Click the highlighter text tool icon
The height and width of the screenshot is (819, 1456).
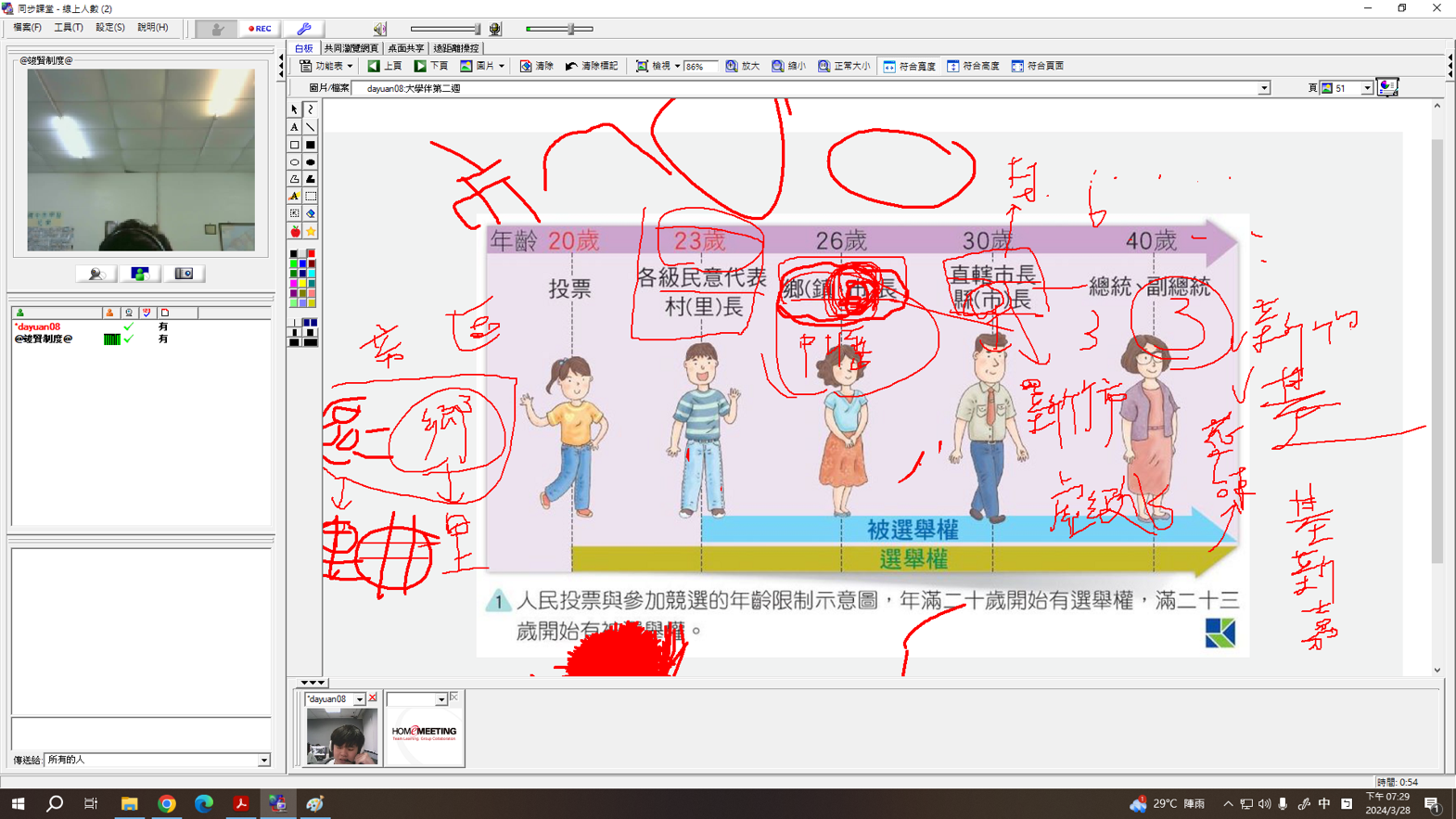[295, 197]
